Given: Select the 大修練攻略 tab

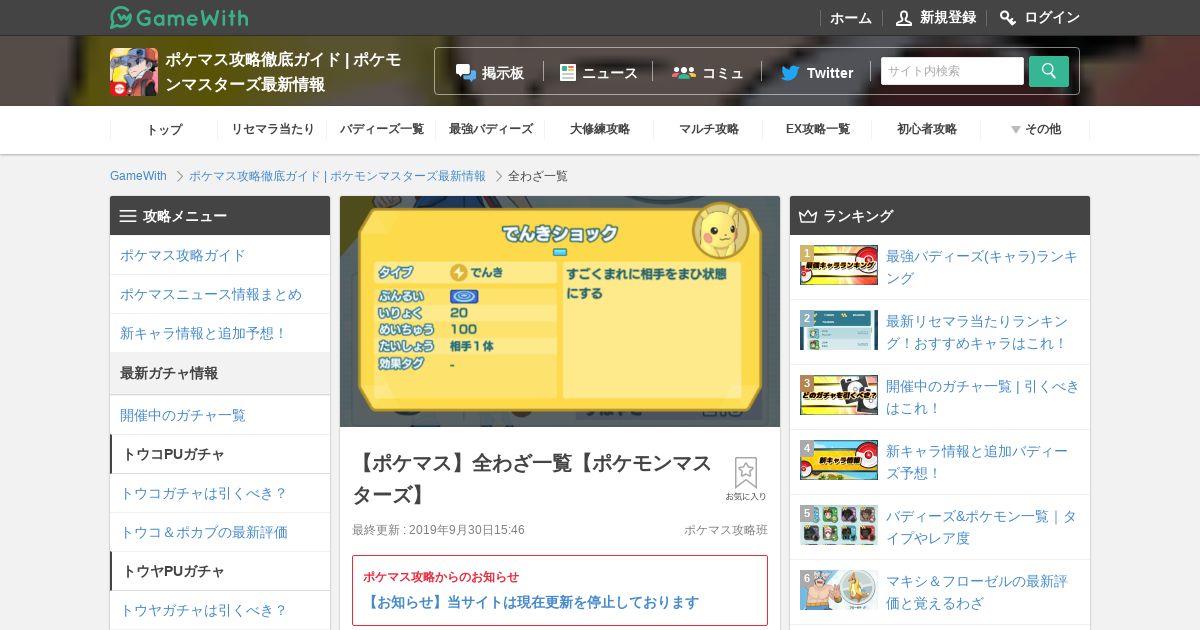Looking at the screenshot, I should pyautogui.click(x=600, y=129).
